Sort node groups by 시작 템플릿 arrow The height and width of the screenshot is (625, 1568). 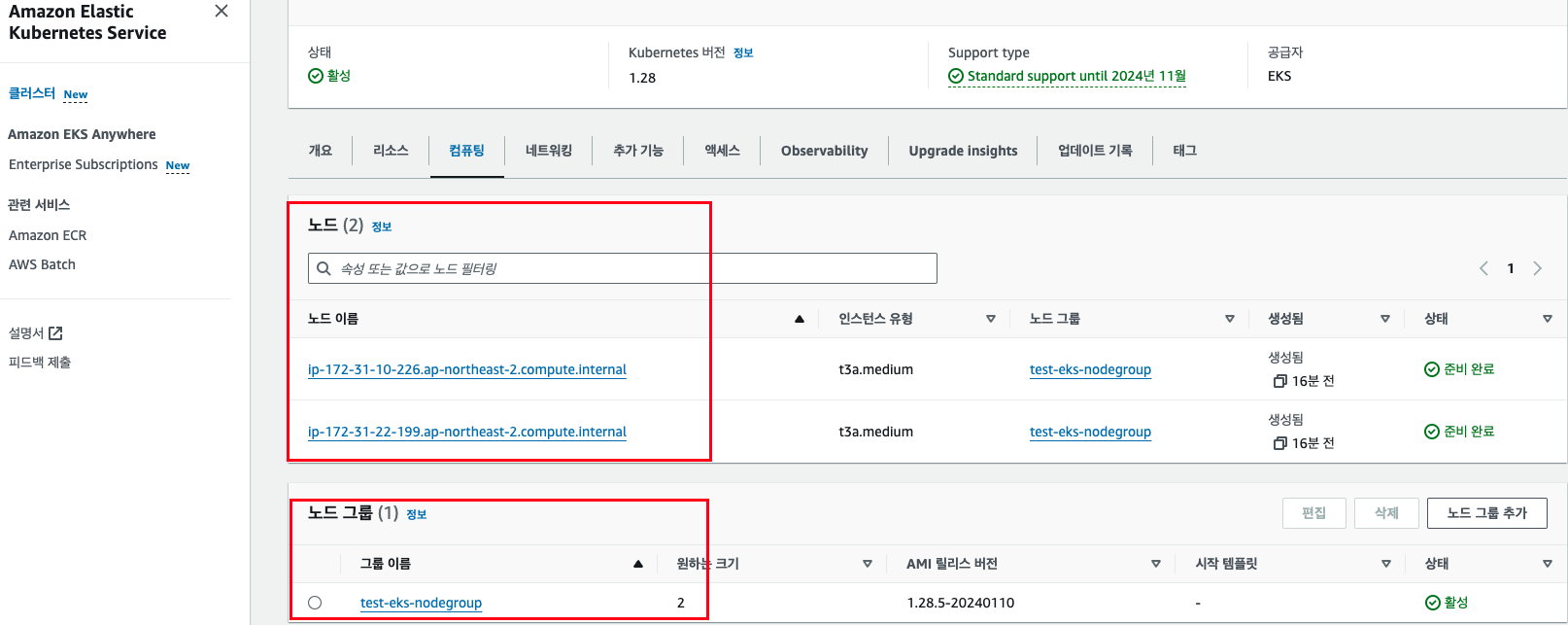[x=1386, y=564]
